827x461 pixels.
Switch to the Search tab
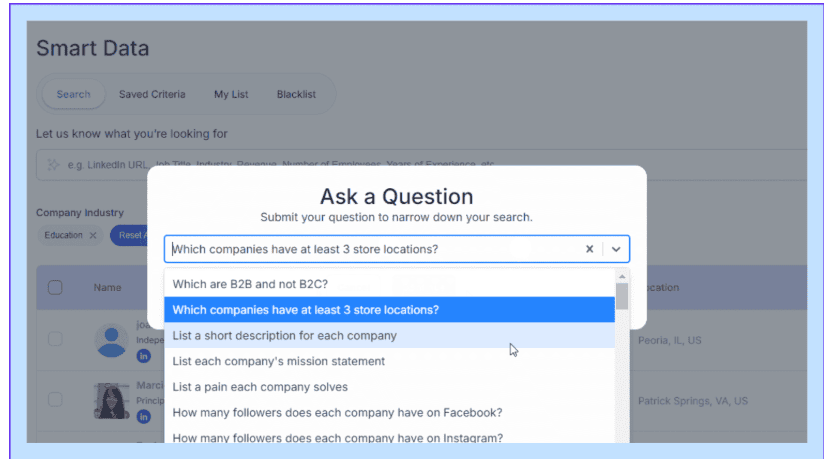[x=73, y=94]
